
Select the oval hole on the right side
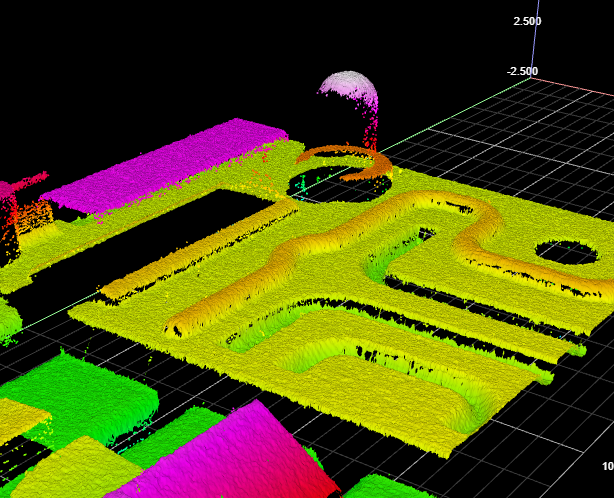click(x=565, y=252)
